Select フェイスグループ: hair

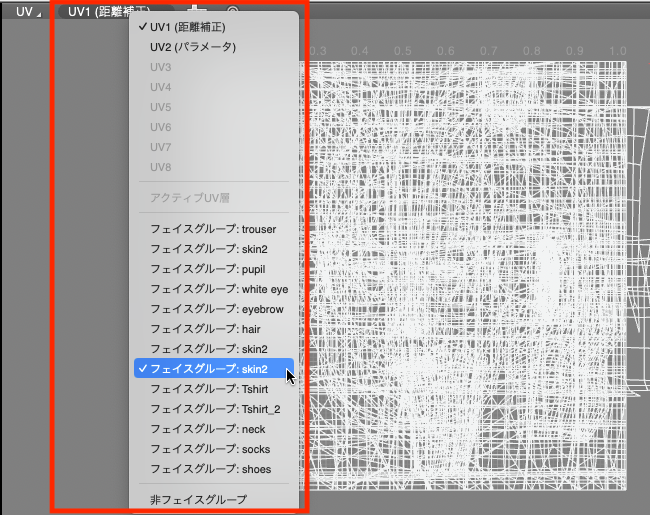[x=205, y=329]
